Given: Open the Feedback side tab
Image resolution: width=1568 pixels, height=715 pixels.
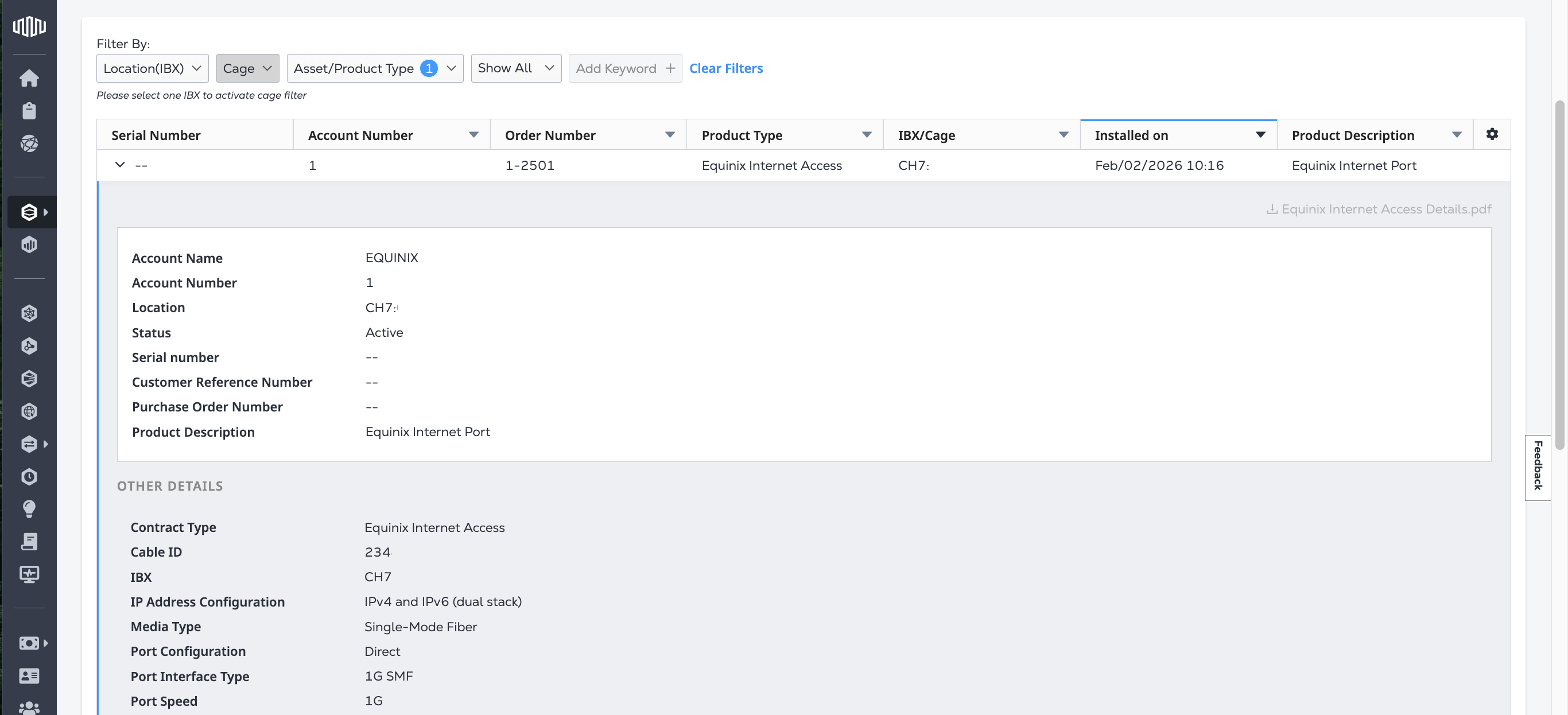Looking at the screenshot, I should tap(1538, 467).
